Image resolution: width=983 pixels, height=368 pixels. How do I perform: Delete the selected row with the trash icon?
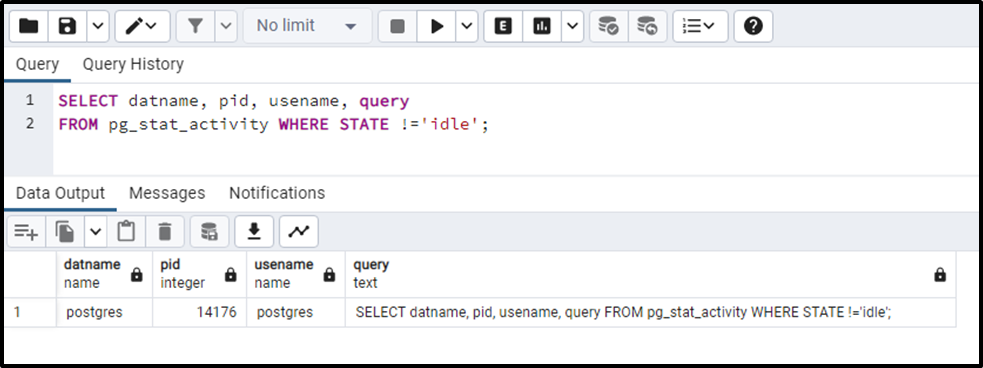pos(165,232)
